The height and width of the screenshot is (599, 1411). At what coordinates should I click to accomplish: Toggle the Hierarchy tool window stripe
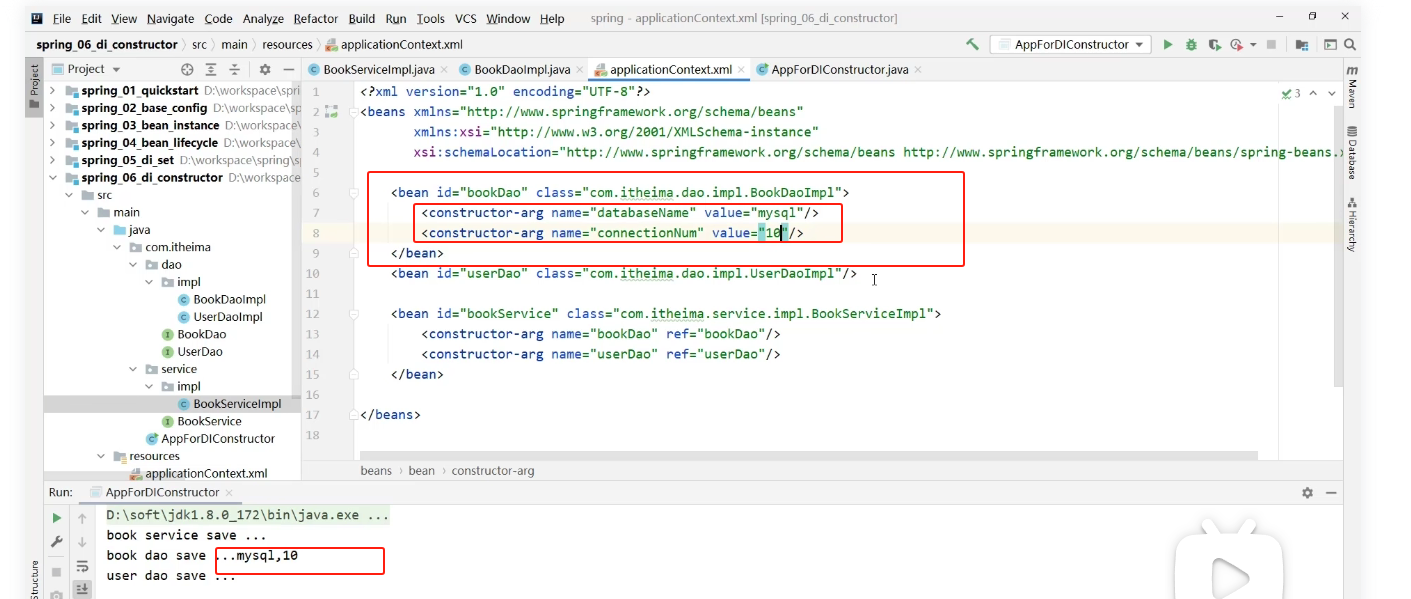1351,224
